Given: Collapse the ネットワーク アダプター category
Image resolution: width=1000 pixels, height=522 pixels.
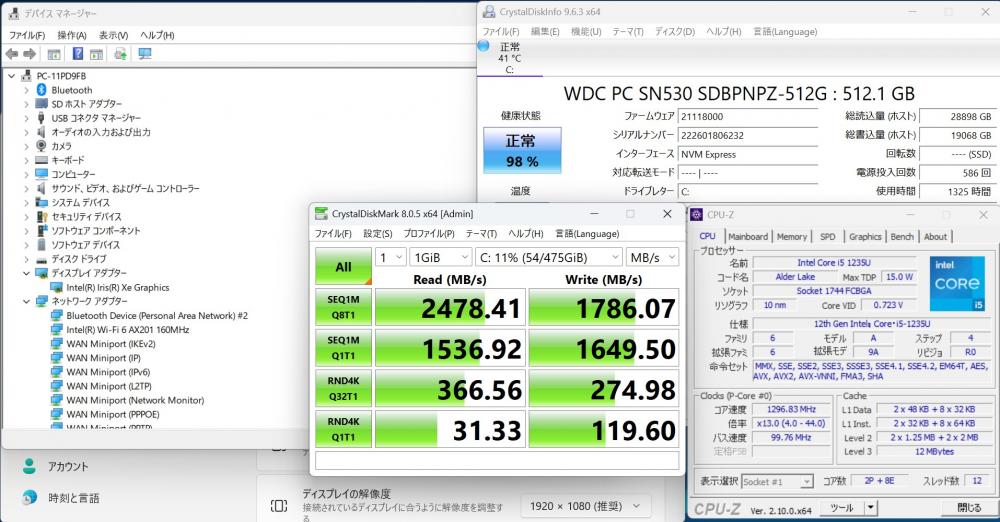Looking at the screenshot, I should (26, 301).
